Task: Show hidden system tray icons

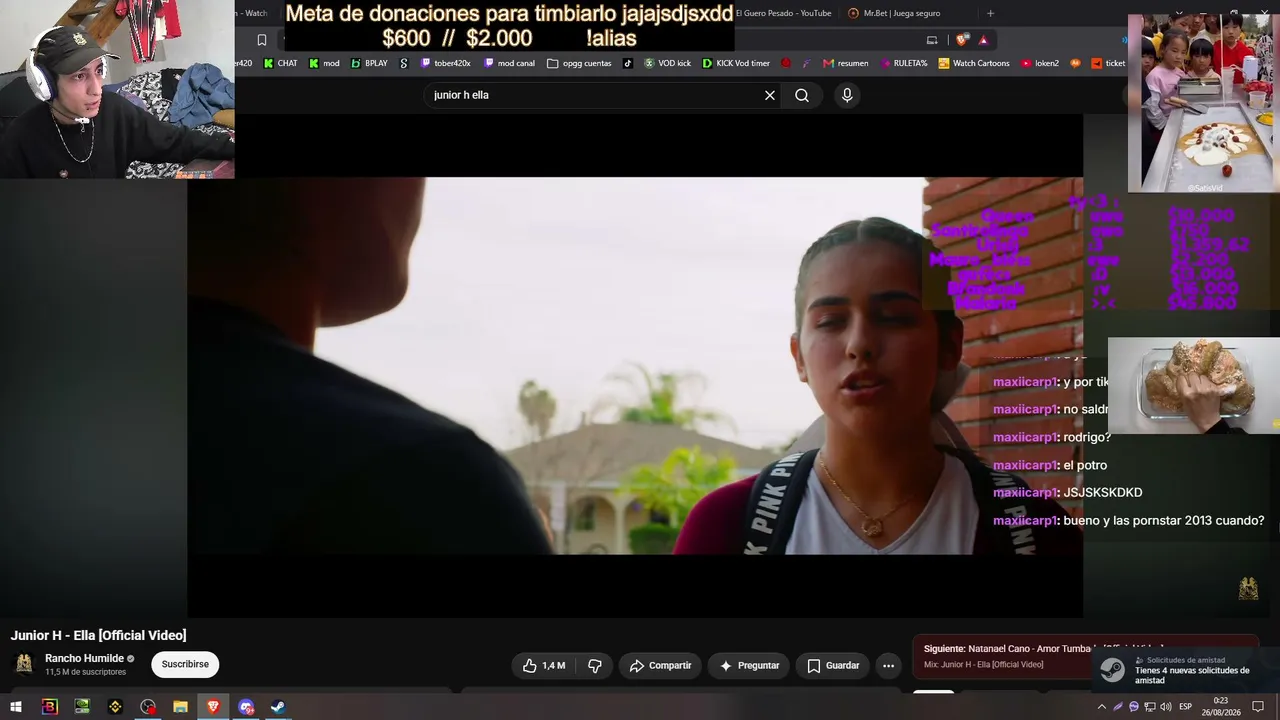Action: tap(1102, 707)
